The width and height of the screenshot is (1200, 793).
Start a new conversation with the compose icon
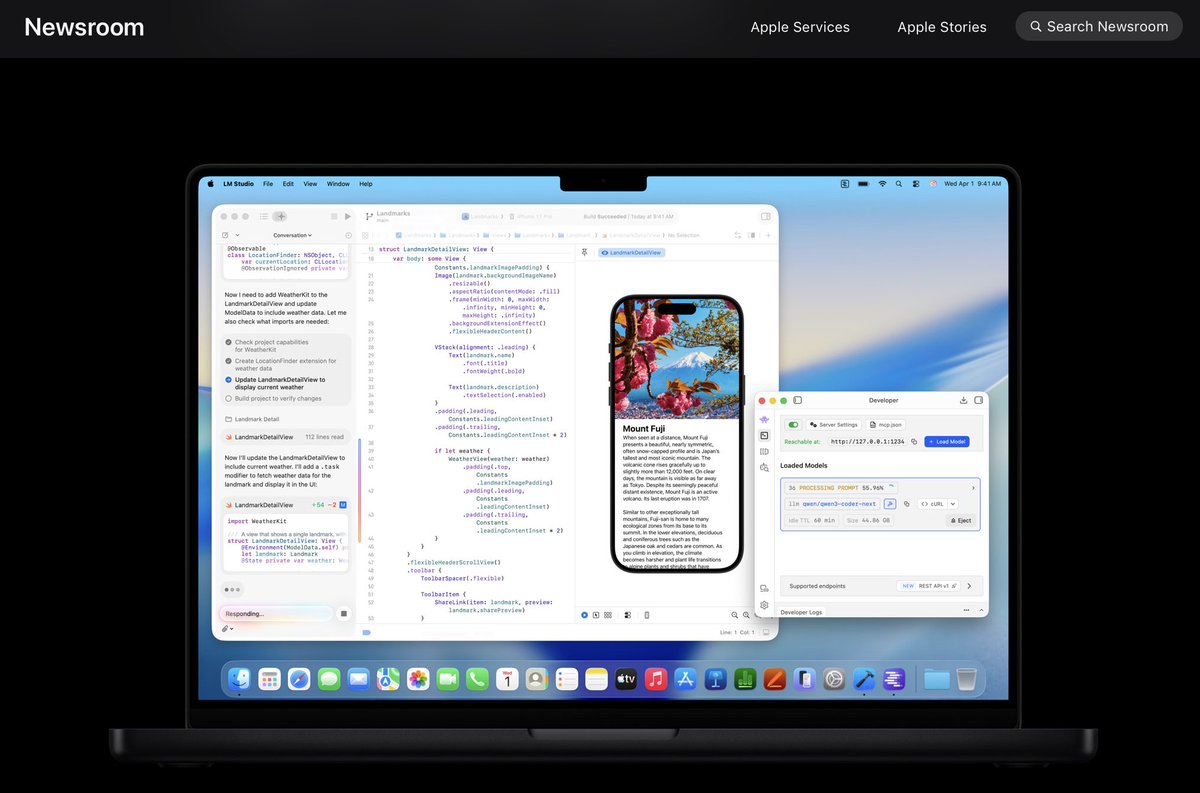[225, 235]
